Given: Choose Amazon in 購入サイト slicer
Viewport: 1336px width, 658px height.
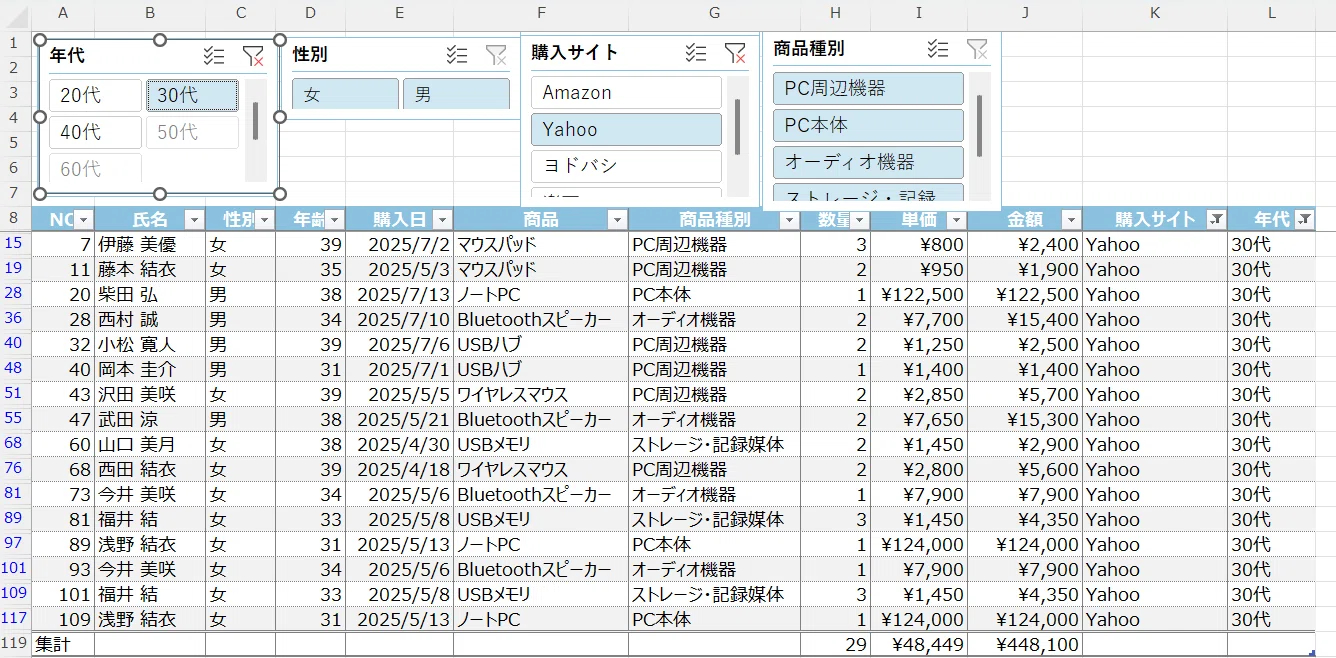Looking at the screenshot, I should point(626,93).
